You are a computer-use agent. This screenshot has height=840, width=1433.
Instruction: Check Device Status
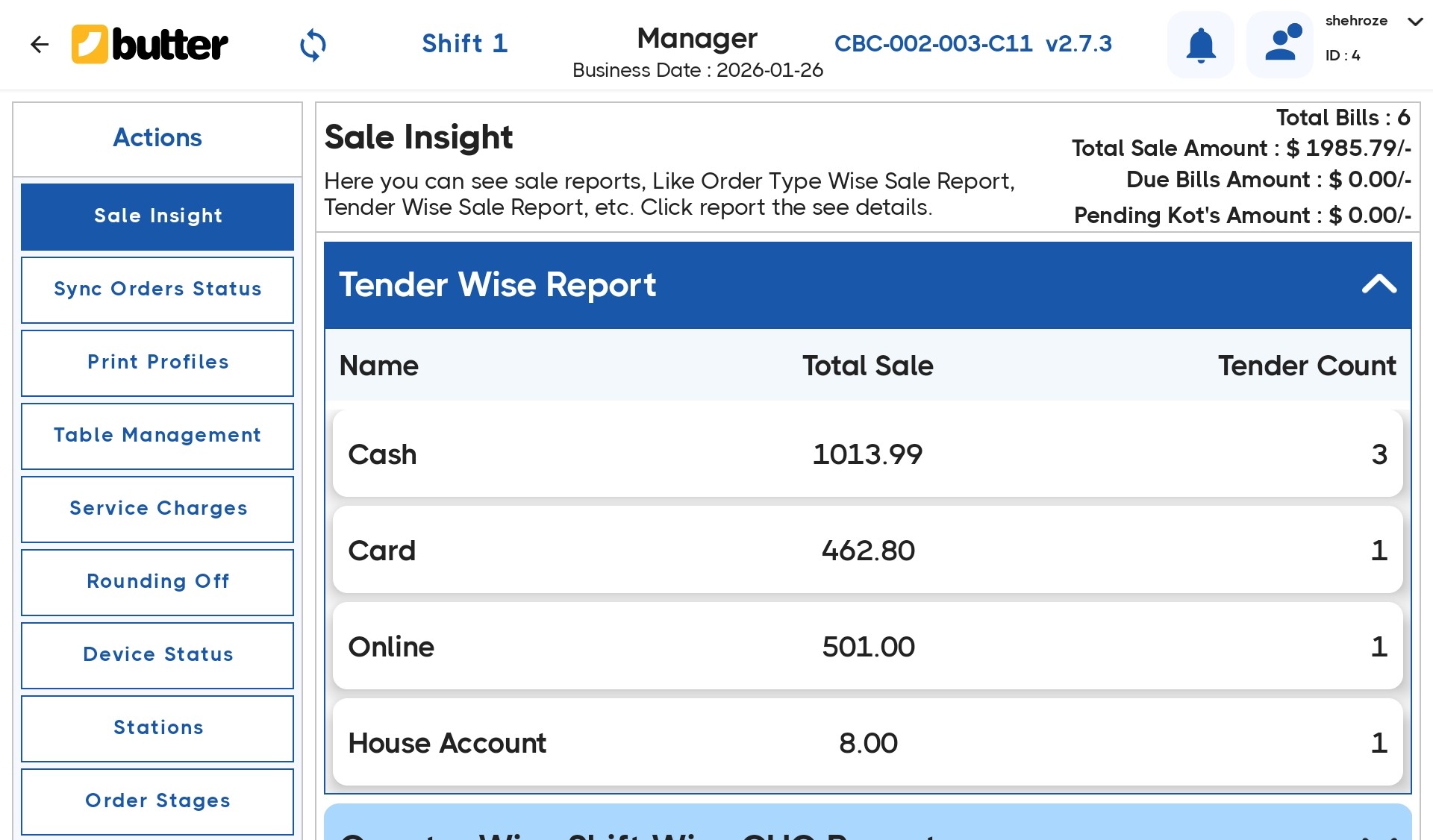(157, 655)
